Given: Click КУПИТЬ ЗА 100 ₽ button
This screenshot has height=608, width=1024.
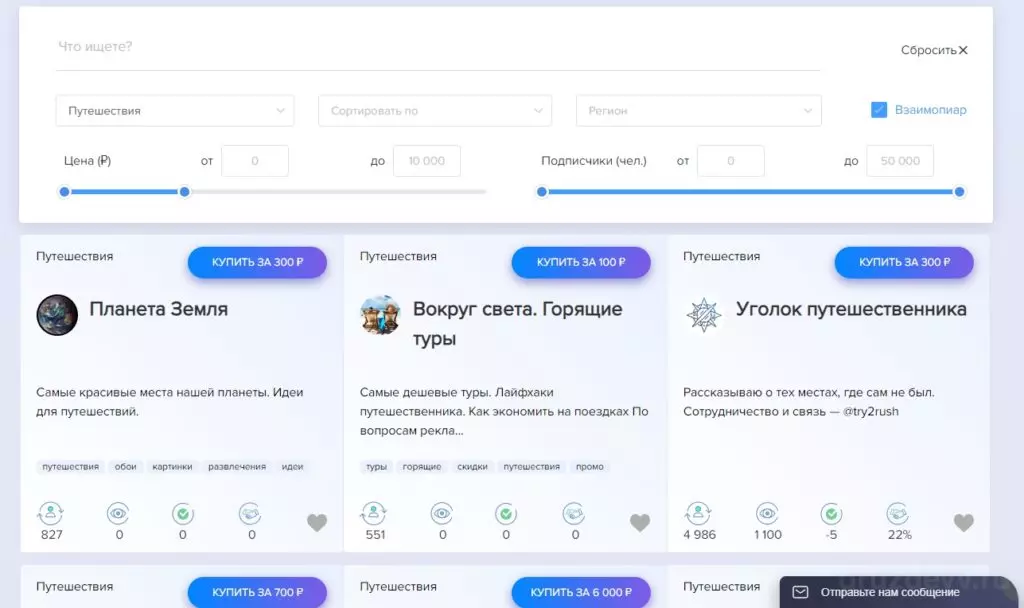Looking at the screenshot, I should pos(581,262).
